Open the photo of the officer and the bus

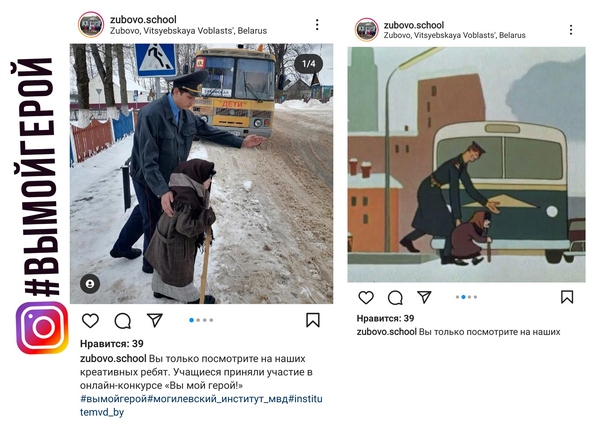tap(201, 173)
